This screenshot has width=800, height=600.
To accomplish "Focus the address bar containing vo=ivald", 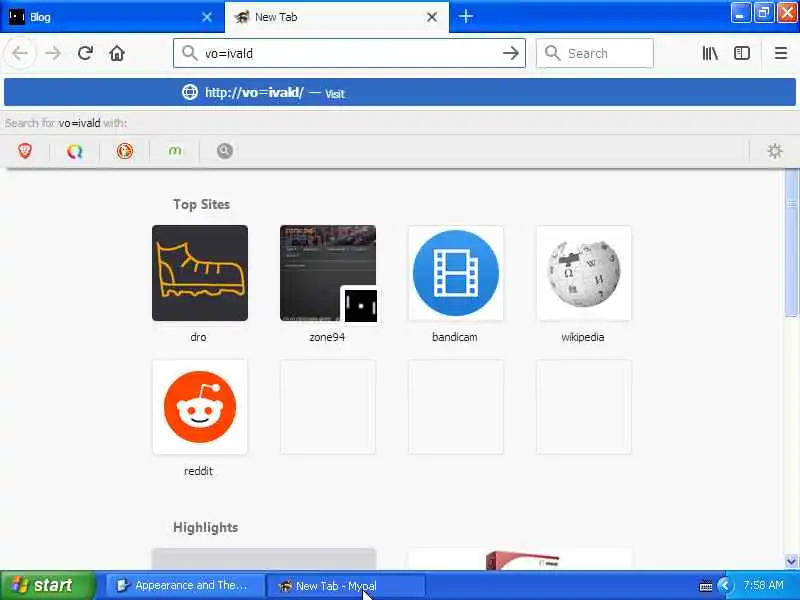I will pos(349,53).
